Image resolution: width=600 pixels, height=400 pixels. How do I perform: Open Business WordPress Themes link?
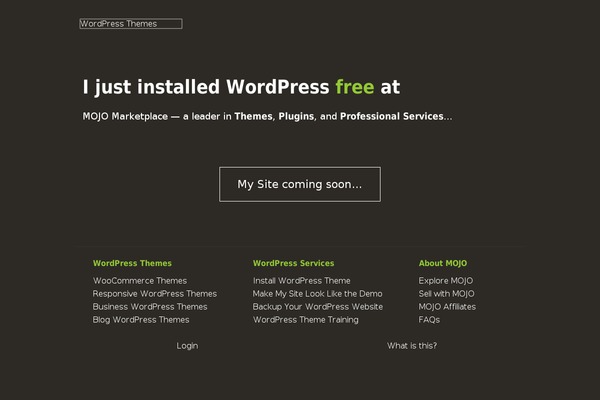[x=150, y=307]
